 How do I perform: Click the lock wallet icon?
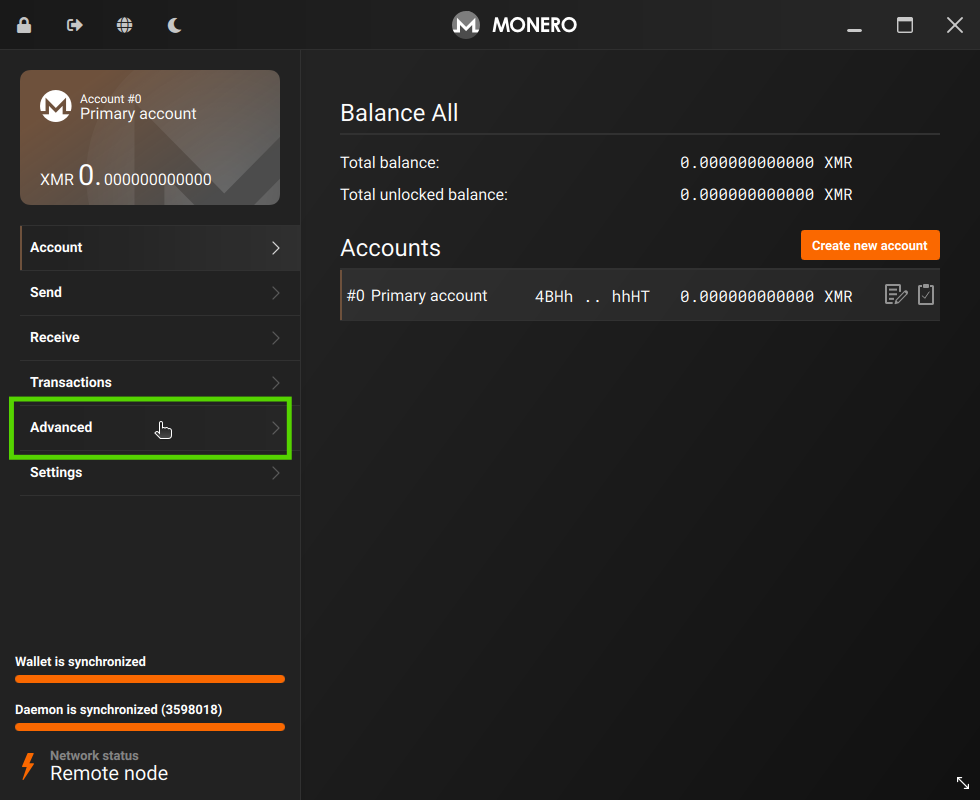23,24
